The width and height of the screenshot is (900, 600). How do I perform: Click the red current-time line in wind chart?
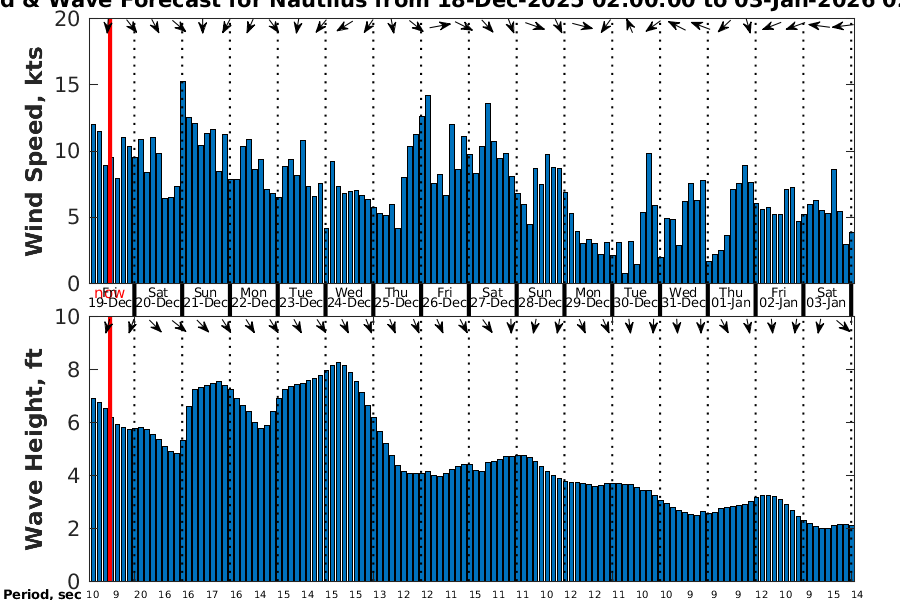point(109,150)
